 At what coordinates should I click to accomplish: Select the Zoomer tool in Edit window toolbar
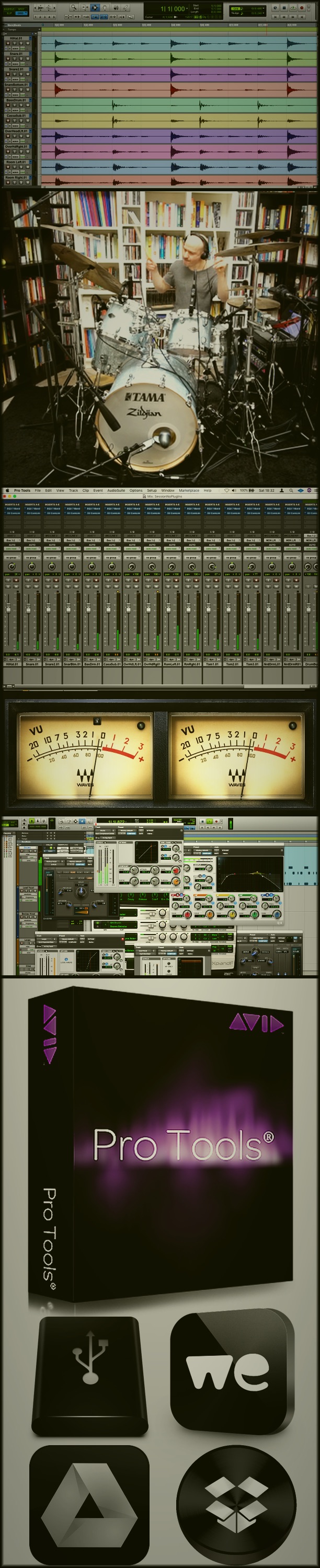73,7
